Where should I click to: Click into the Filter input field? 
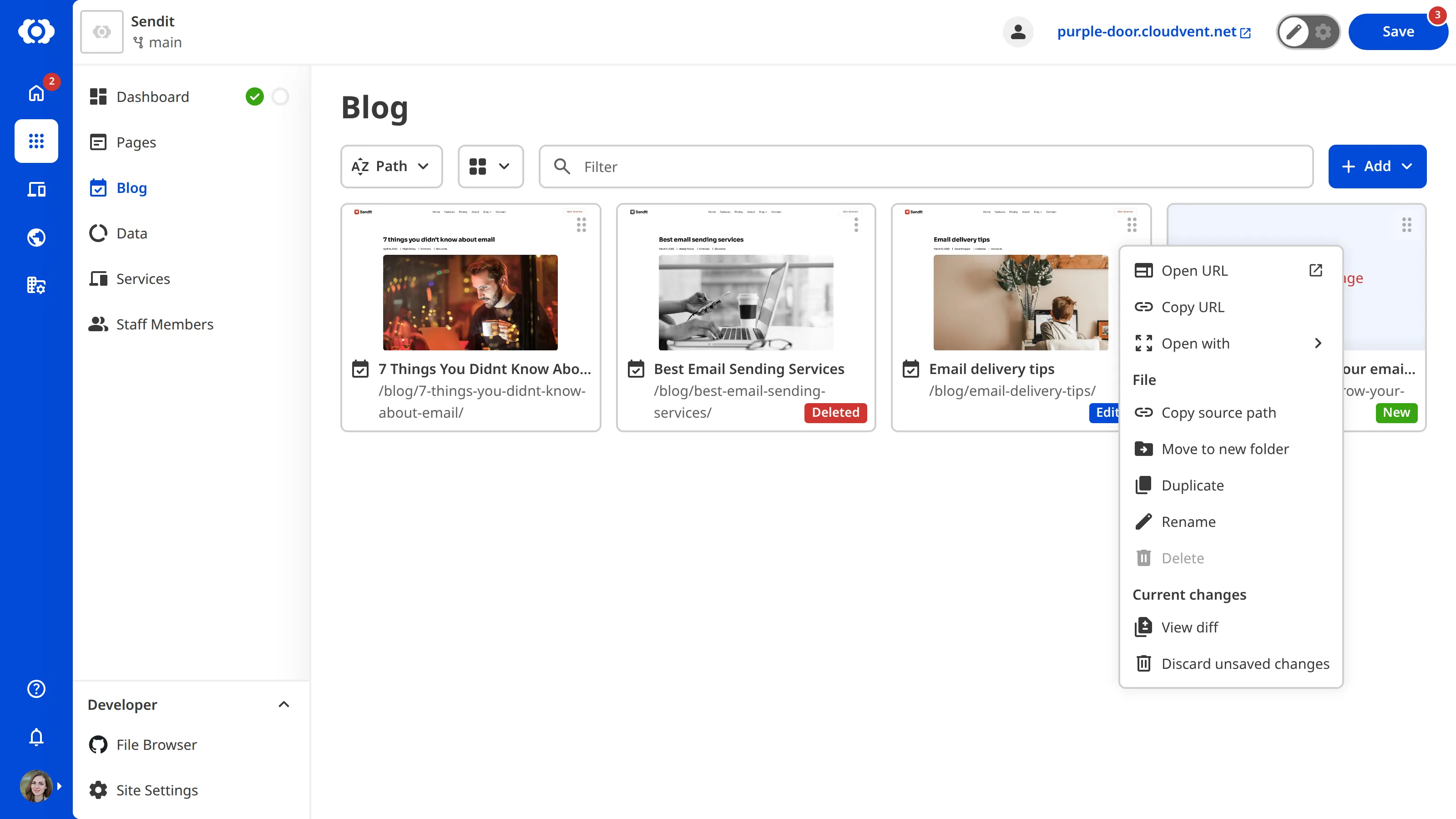pos(926,166)
